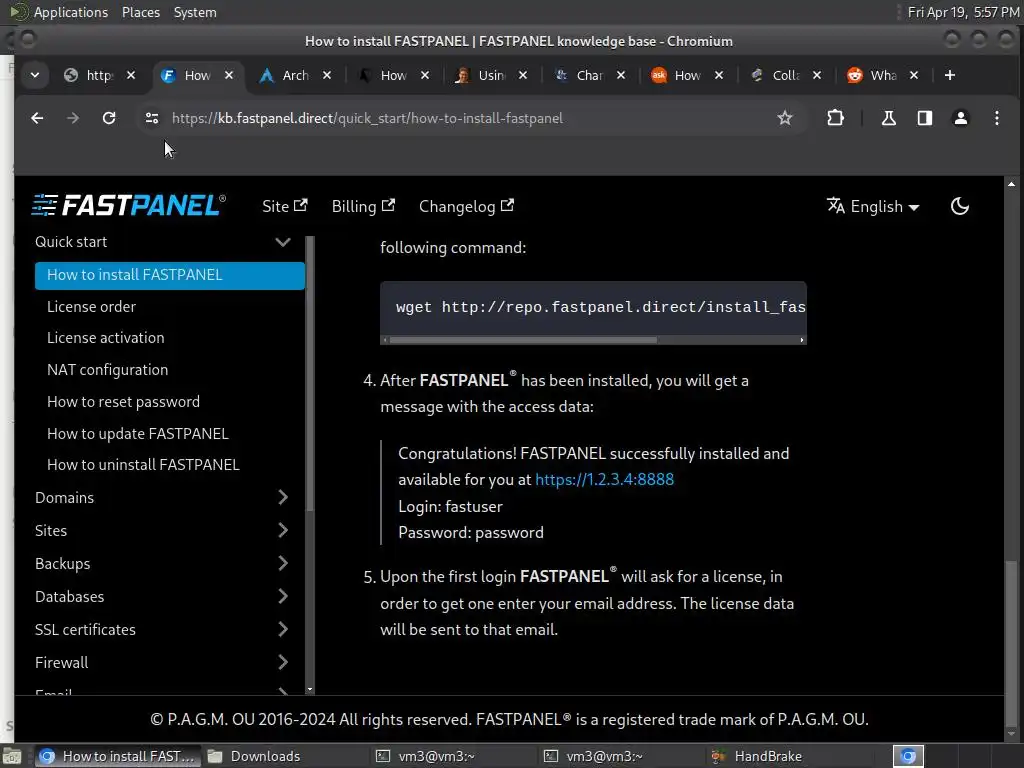Open How to uninstall FASTPANEL page
Viewport: 1024px width, 768px height.
point(143,464)
